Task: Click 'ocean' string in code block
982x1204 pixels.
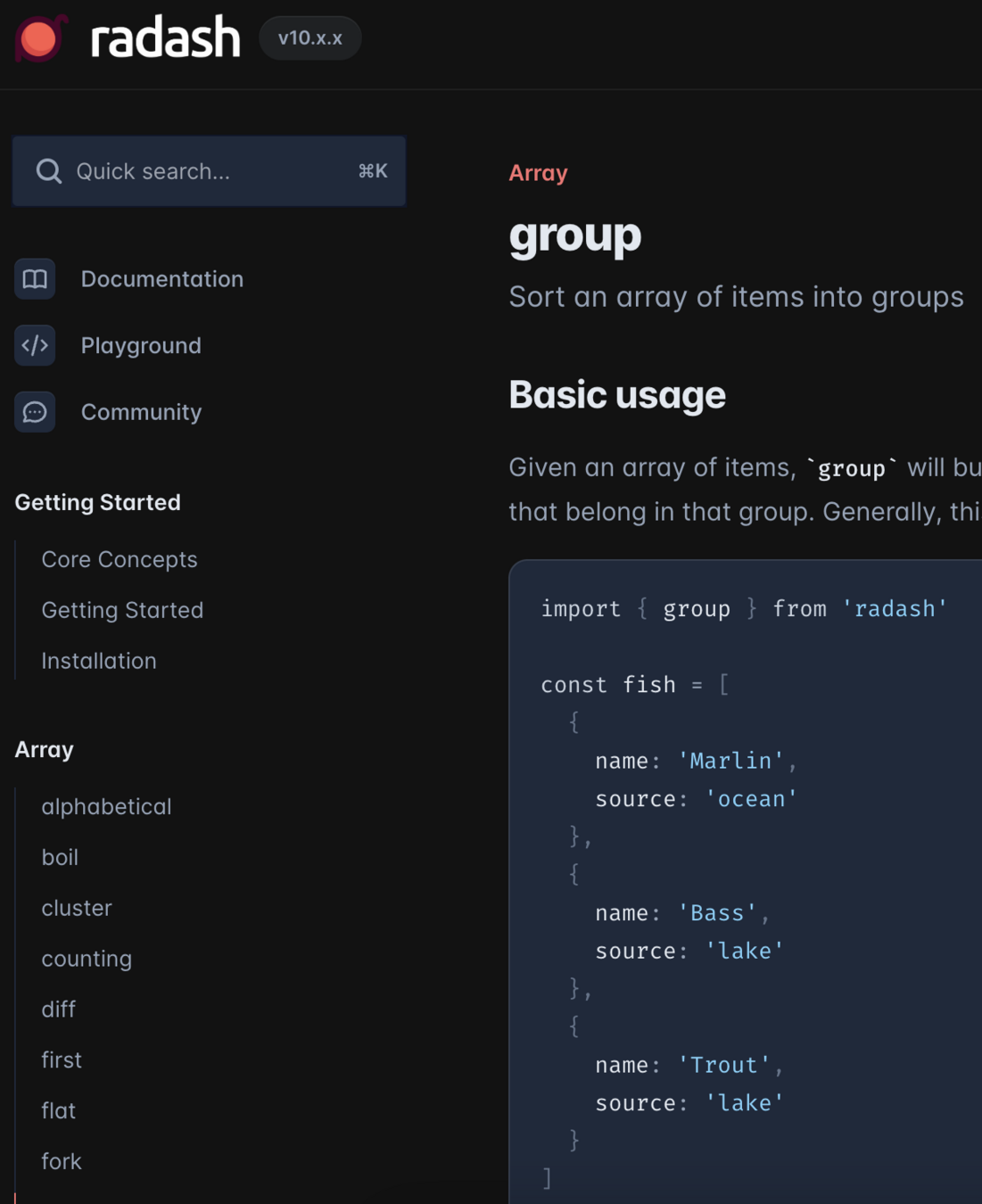Action: point(751,799)
